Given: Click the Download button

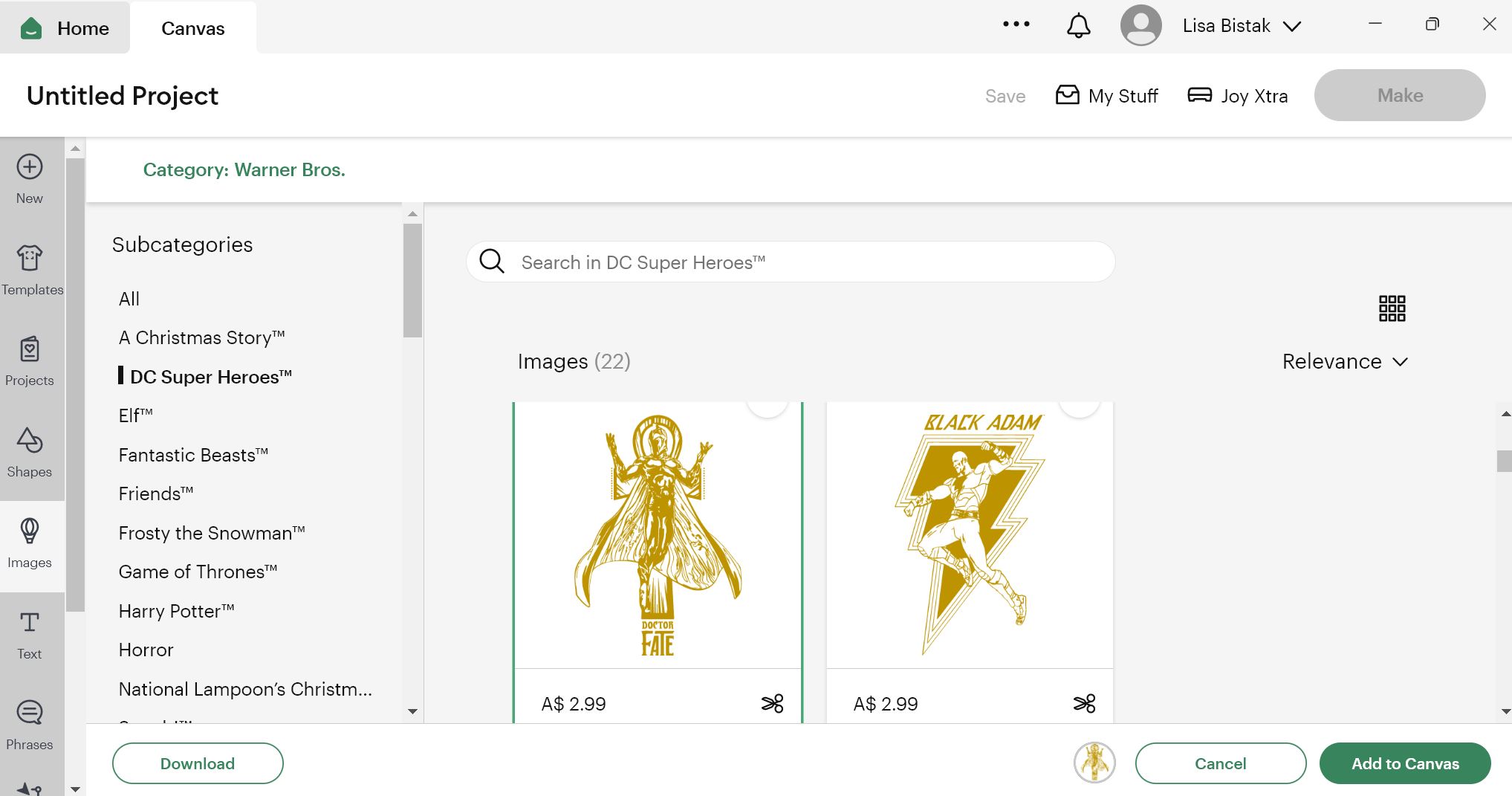Looking at the screenshot, I should click(198, 763).
